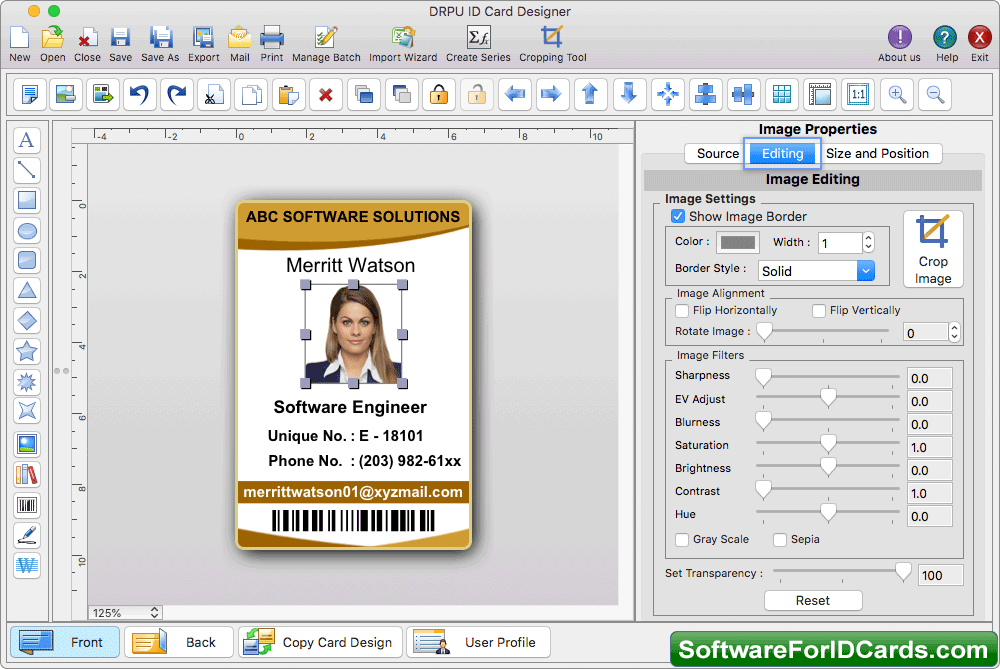Switch to the Source tab
1000x669 pixels.
(x=717, y=154)
